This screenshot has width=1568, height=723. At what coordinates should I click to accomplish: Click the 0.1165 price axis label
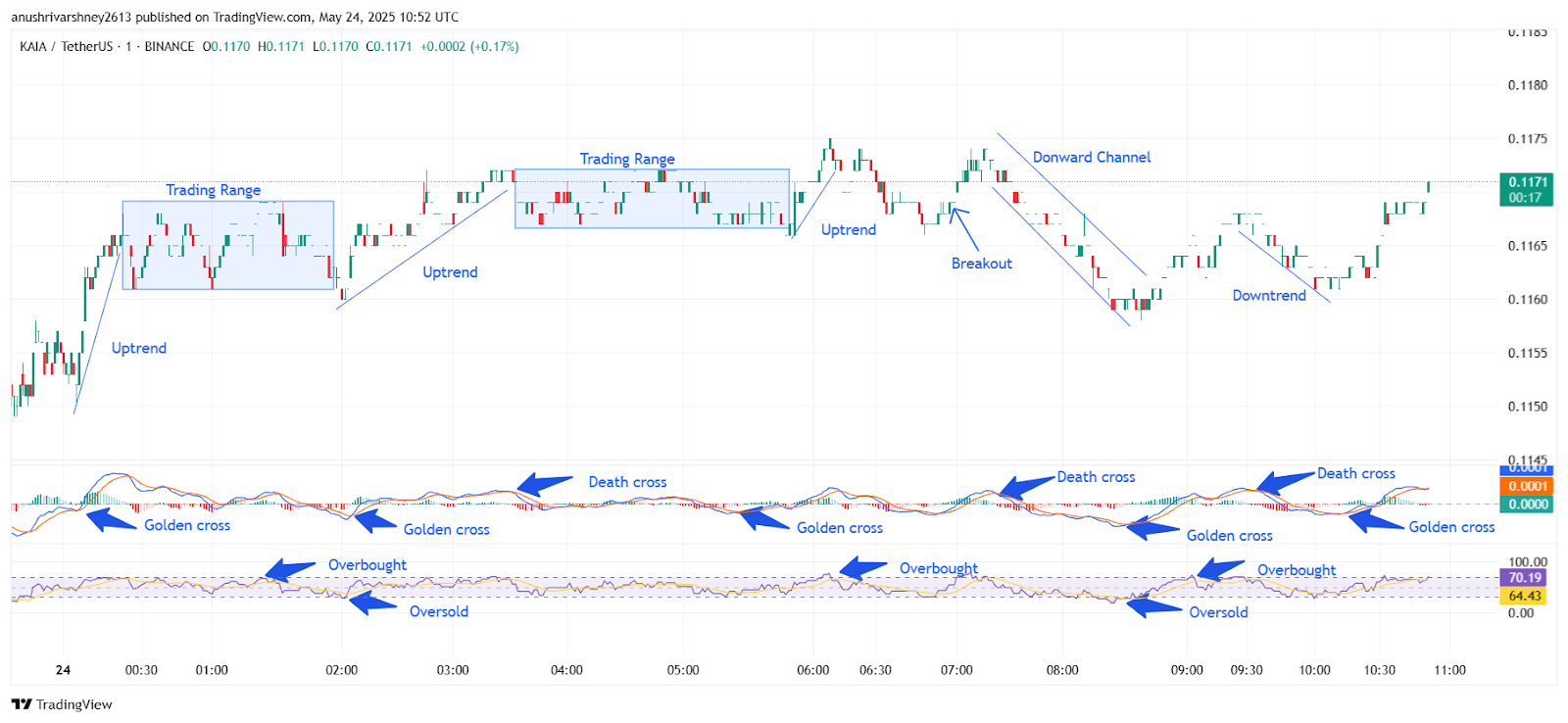1527,246
